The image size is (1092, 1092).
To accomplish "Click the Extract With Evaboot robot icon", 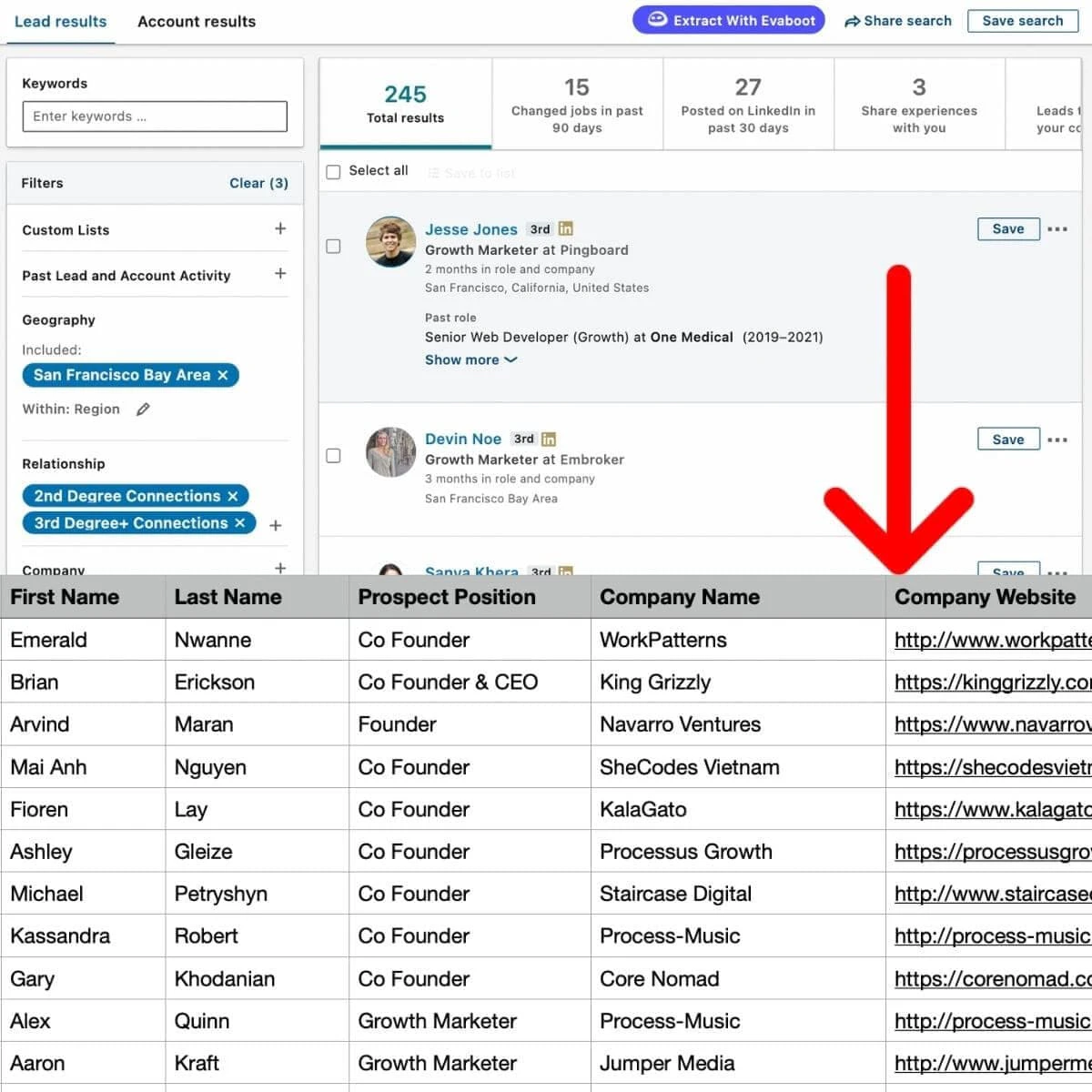I will (658, 19).
